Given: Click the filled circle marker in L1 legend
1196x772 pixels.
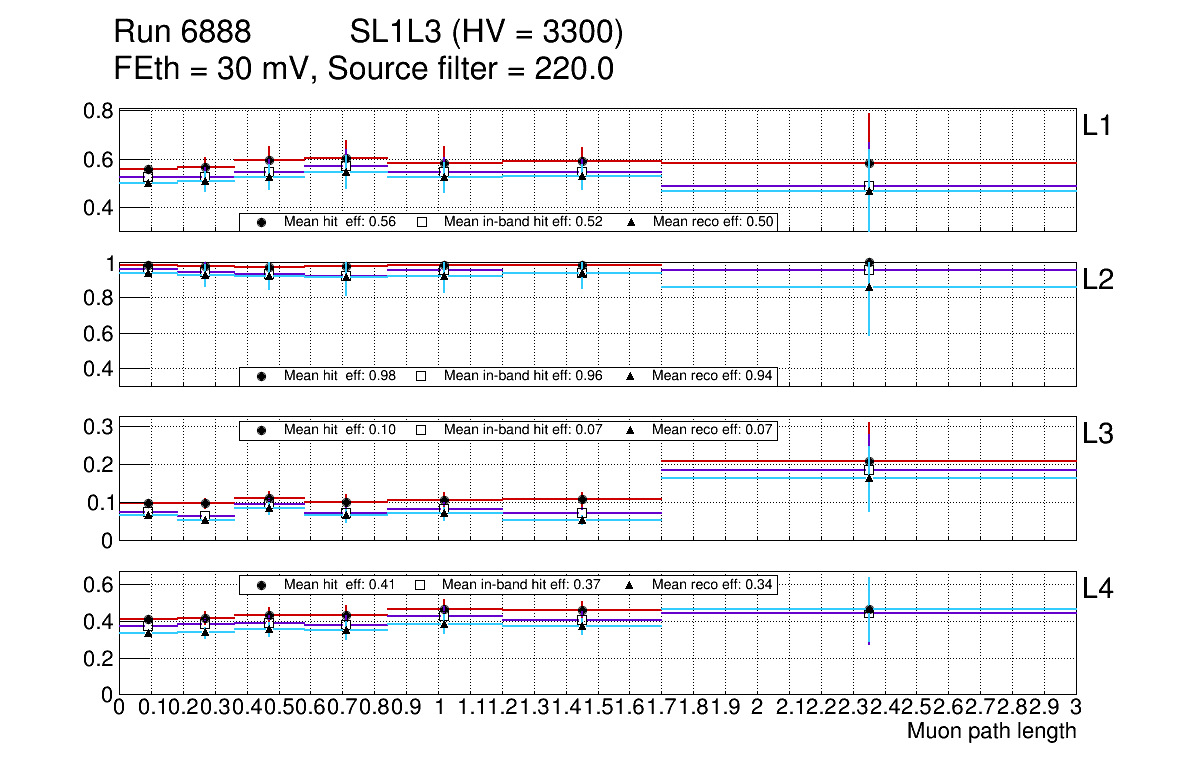Looking at the screenshot, I should 262,222.
